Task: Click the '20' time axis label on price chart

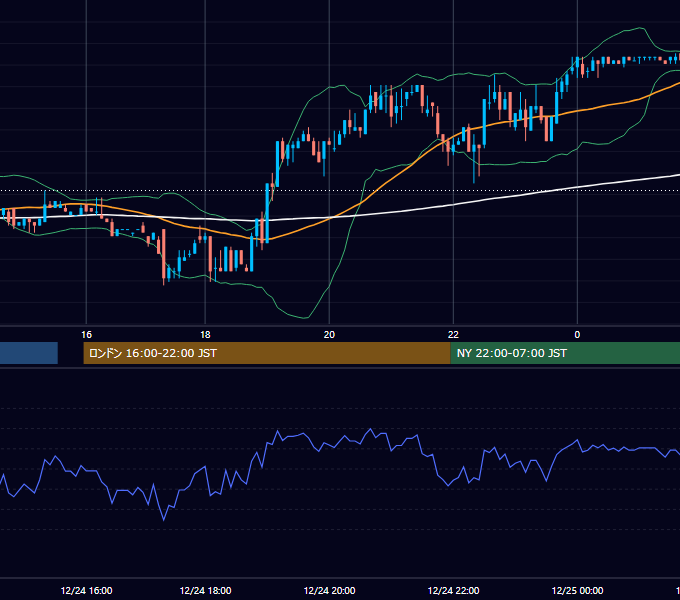Action: 329,335
